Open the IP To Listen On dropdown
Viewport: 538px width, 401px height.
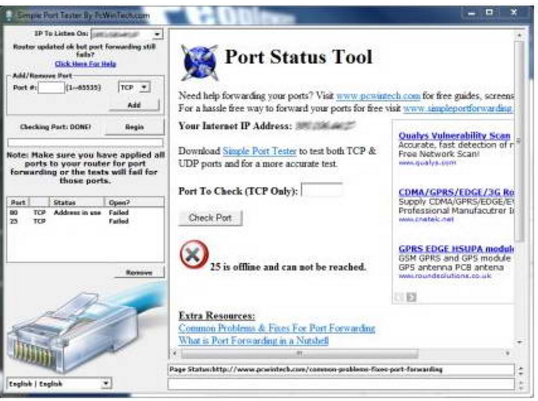(x=157, y=34)
